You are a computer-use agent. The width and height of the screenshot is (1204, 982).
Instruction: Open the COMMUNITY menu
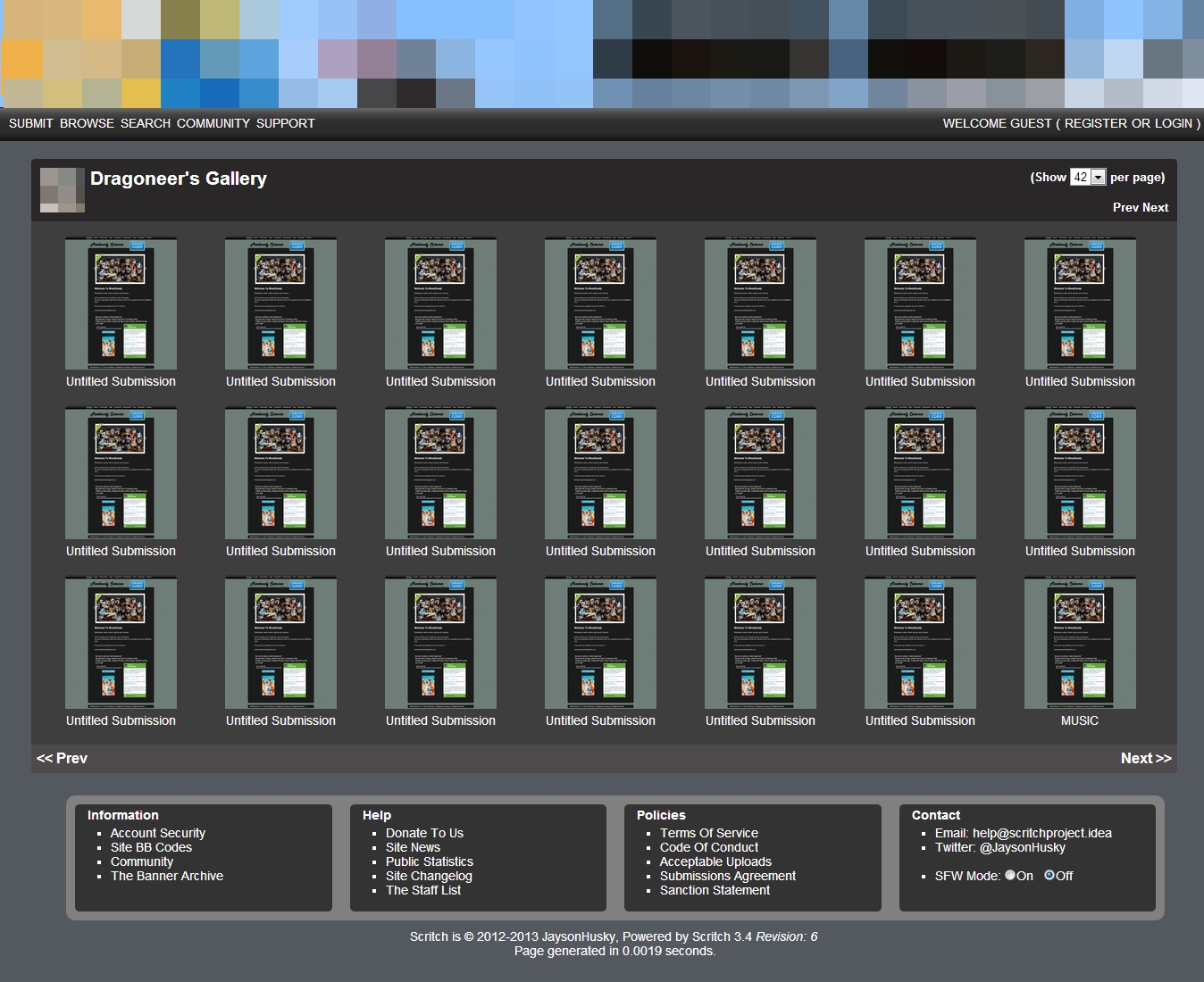point(213,123)
